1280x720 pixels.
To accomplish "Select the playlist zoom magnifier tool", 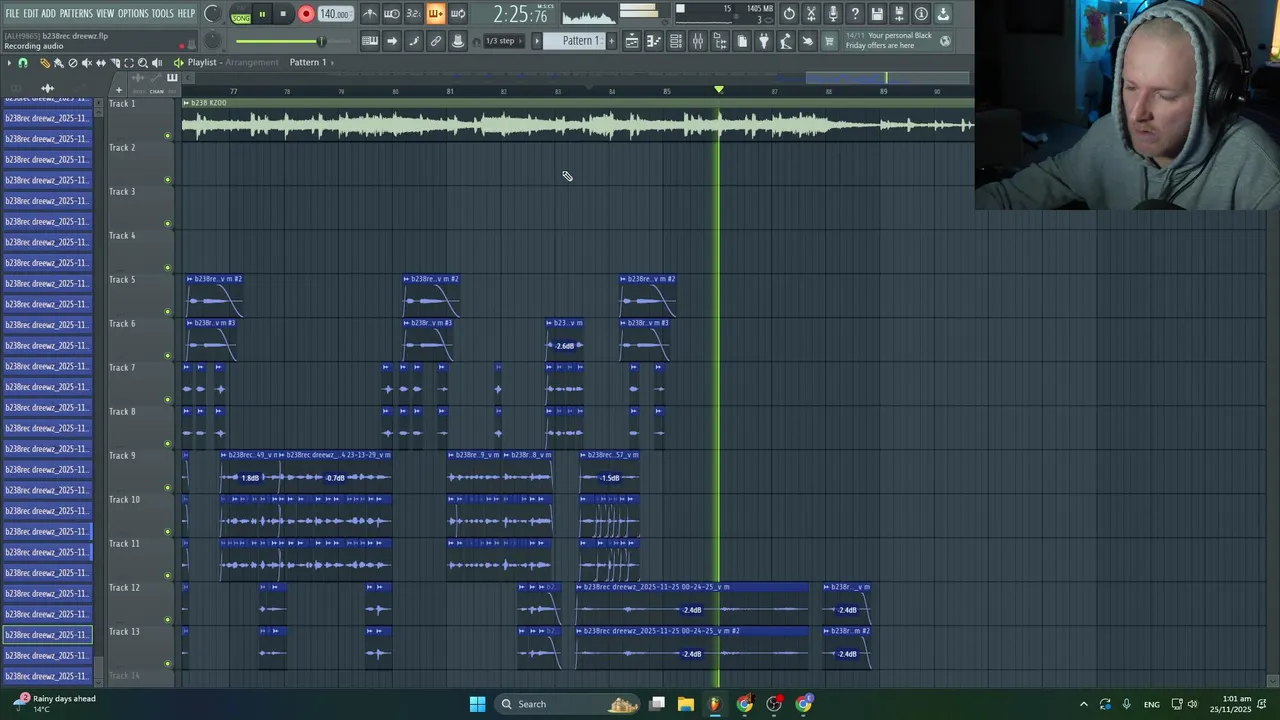I will click(x=143, y=63).
